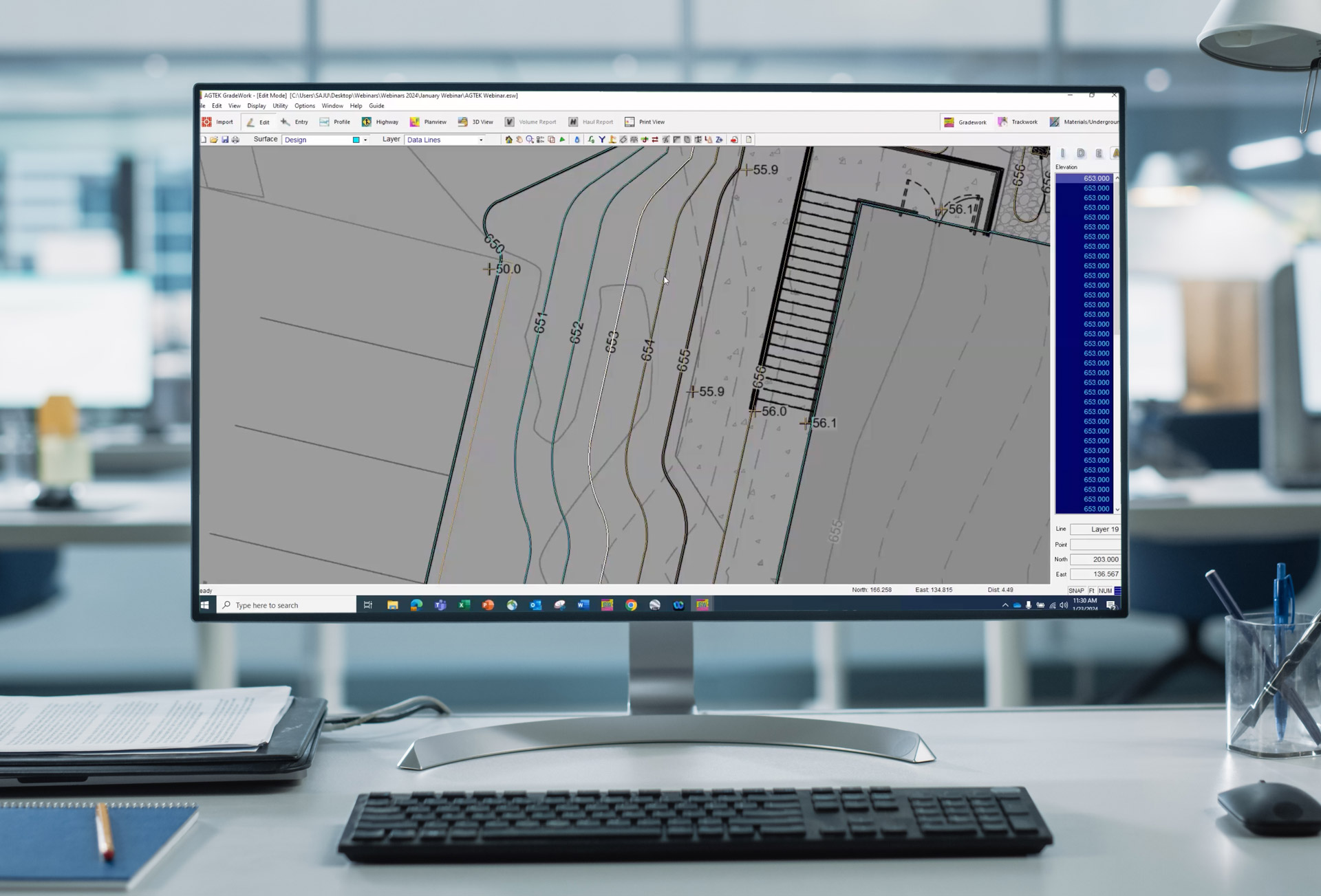Switch to 3D View
Viewport: 1321px width, 896px height.
tap(475, 122)
